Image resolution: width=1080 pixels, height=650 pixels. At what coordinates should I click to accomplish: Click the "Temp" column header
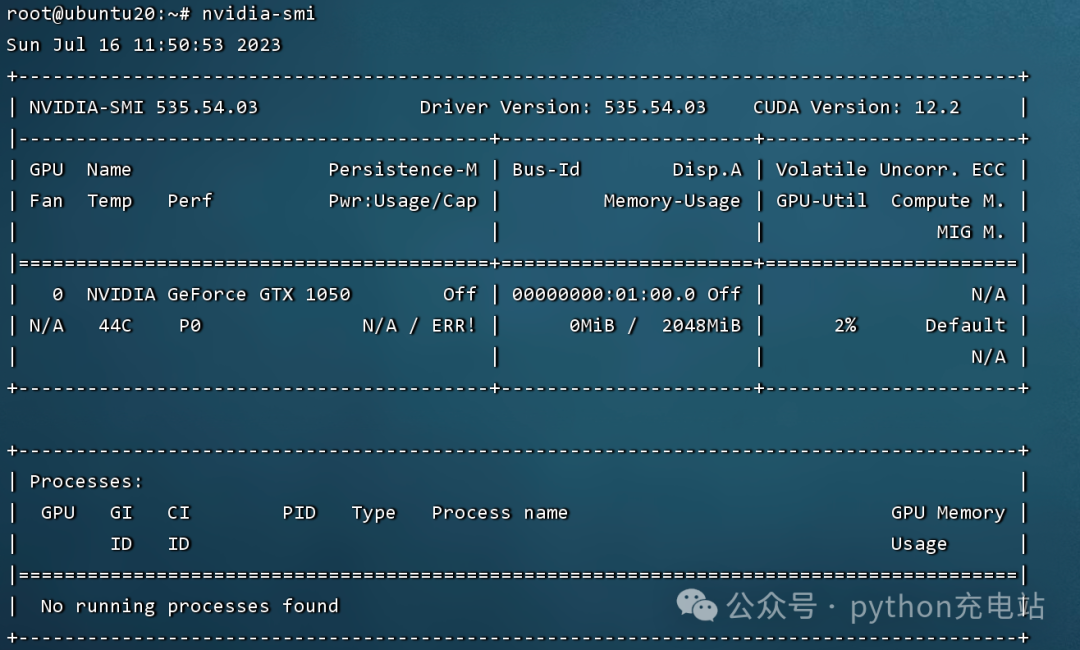110,201
